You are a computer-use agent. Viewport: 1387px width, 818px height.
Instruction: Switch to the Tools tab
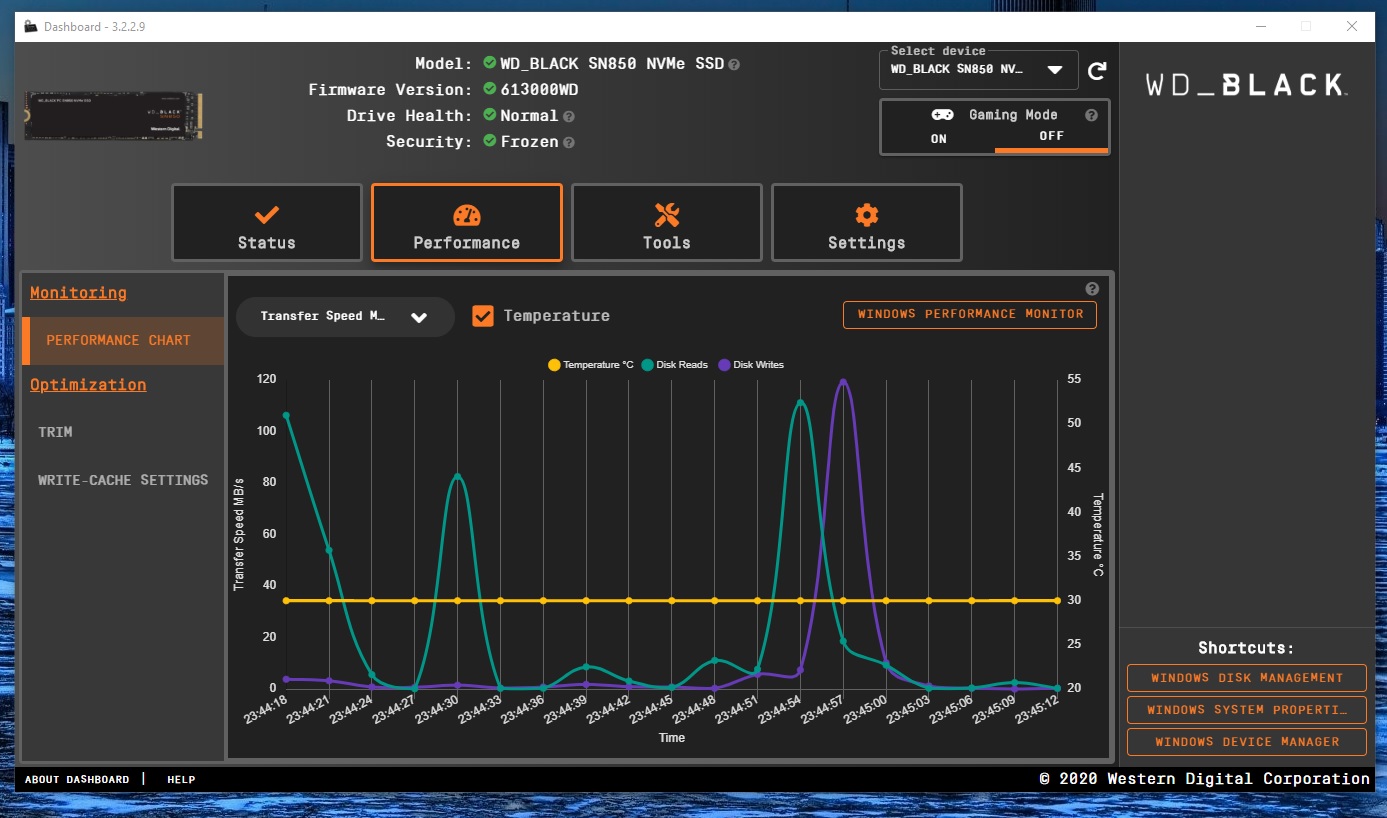pos(667,222)
